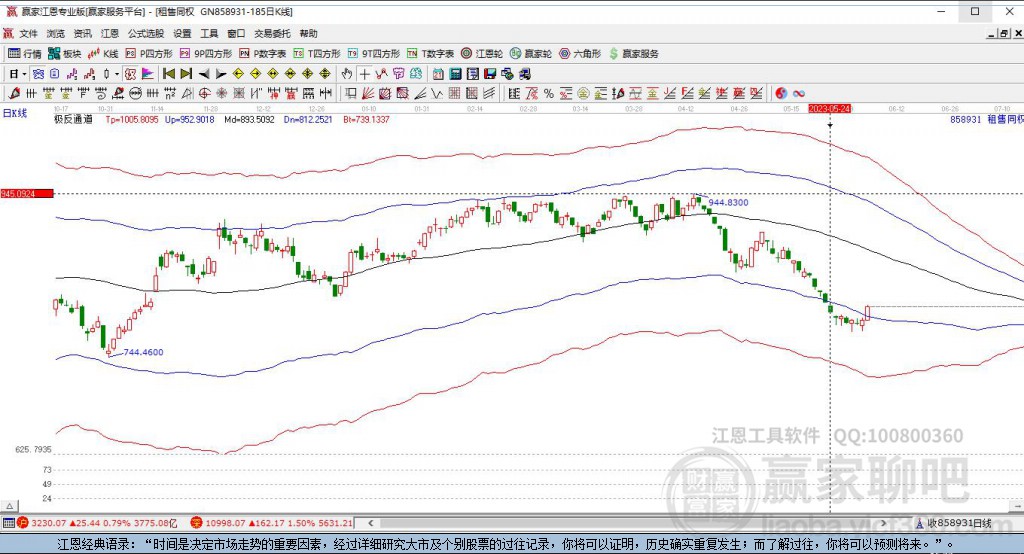Click the 收858931日线 status text
Screen dimensions: 1024x554
[x=959, y=523]
